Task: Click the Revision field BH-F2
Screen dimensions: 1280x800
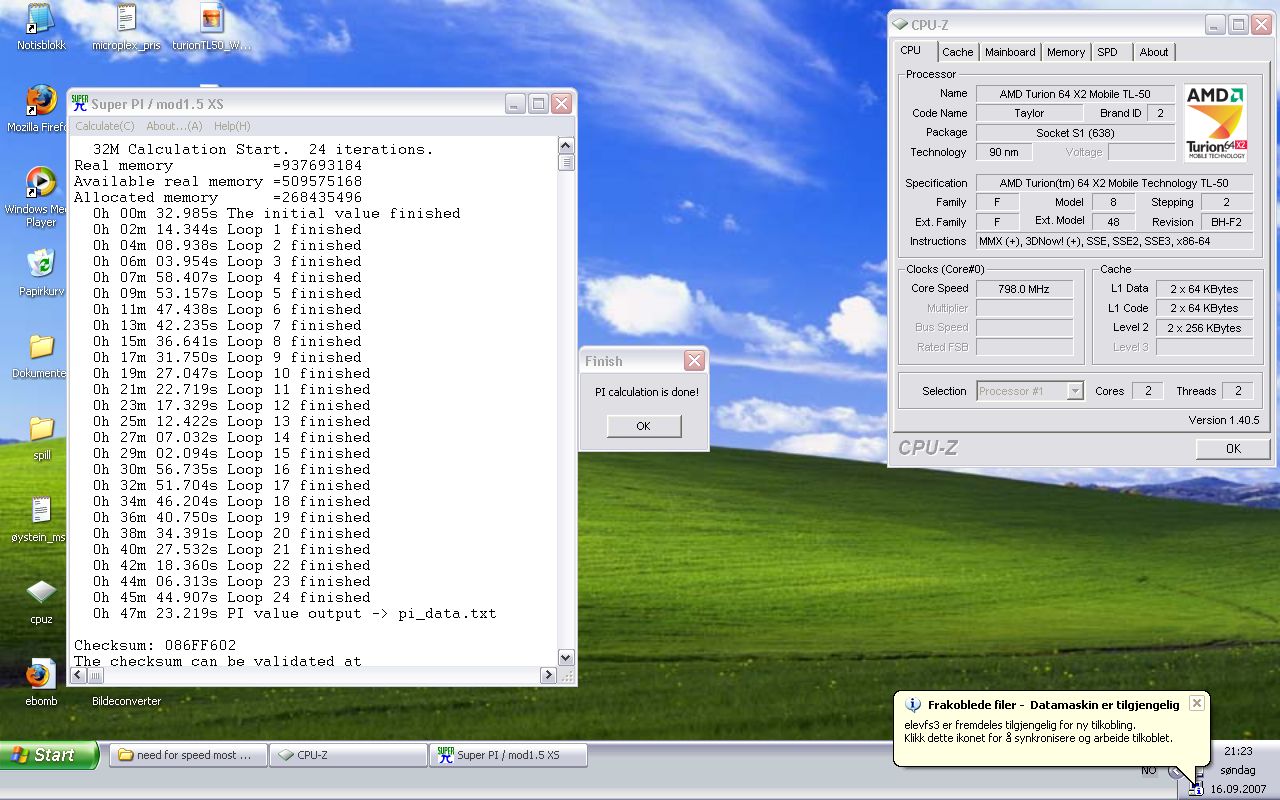Action: (1226, 222)
